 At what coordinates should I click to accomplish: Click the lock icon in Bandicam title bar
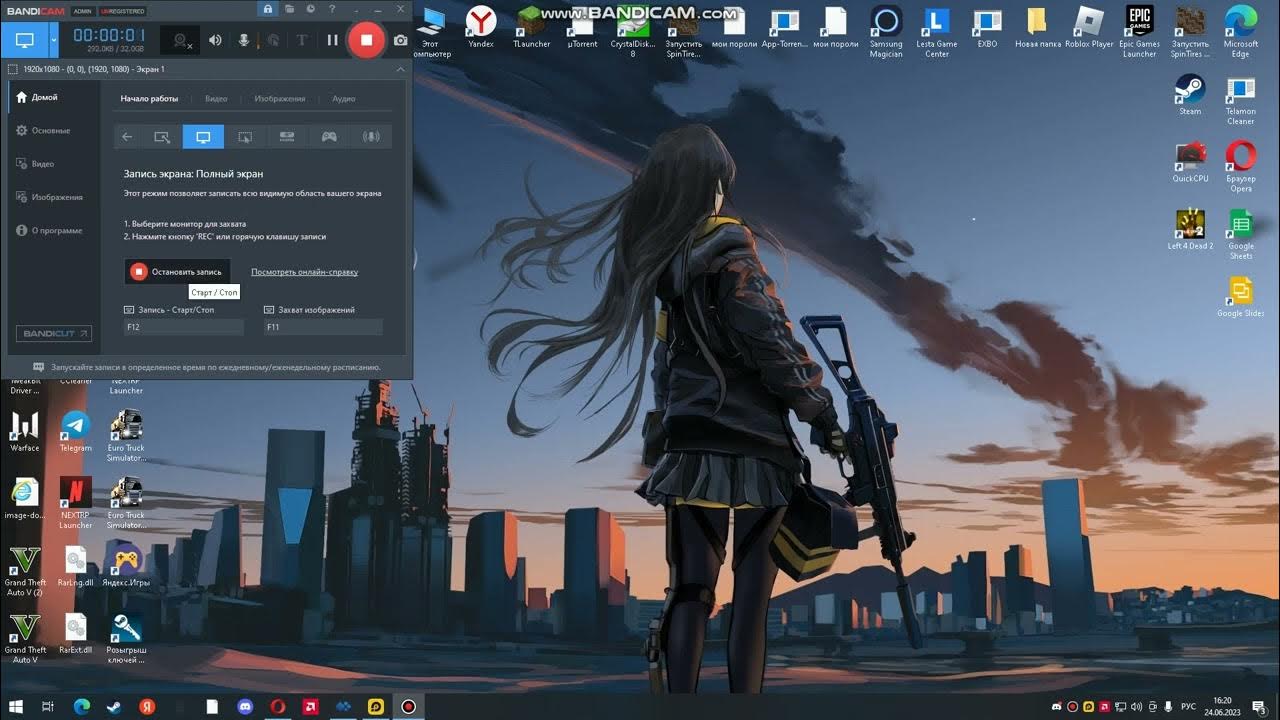coord(267,9)
